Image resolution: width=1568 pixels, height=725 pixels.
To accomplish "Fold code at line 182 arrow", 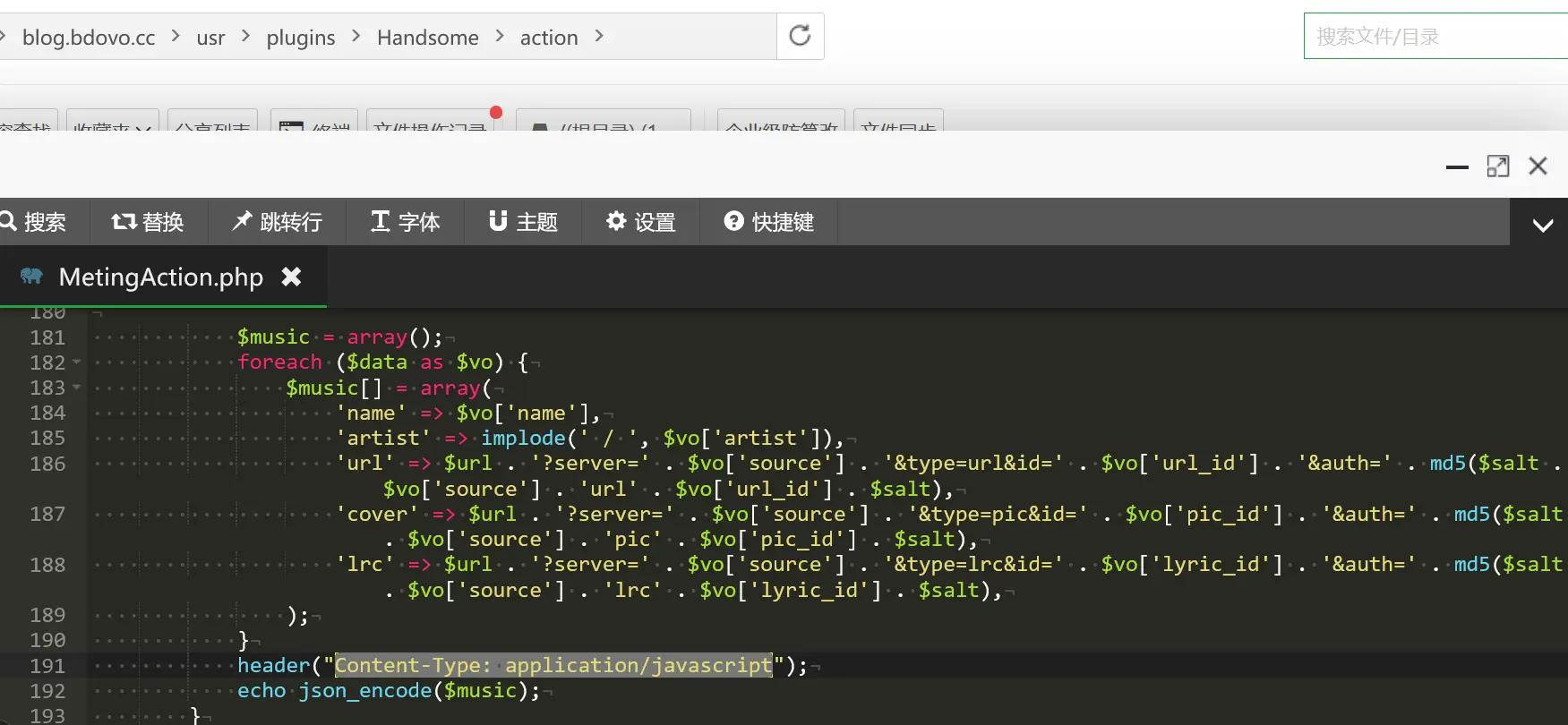I will 77,362.
